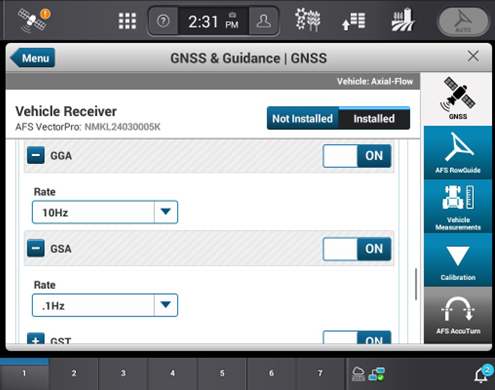Toggle the GGA message switch
This screenshot has width=495, height=390.
pyautogui.click(x=357, y=156)
